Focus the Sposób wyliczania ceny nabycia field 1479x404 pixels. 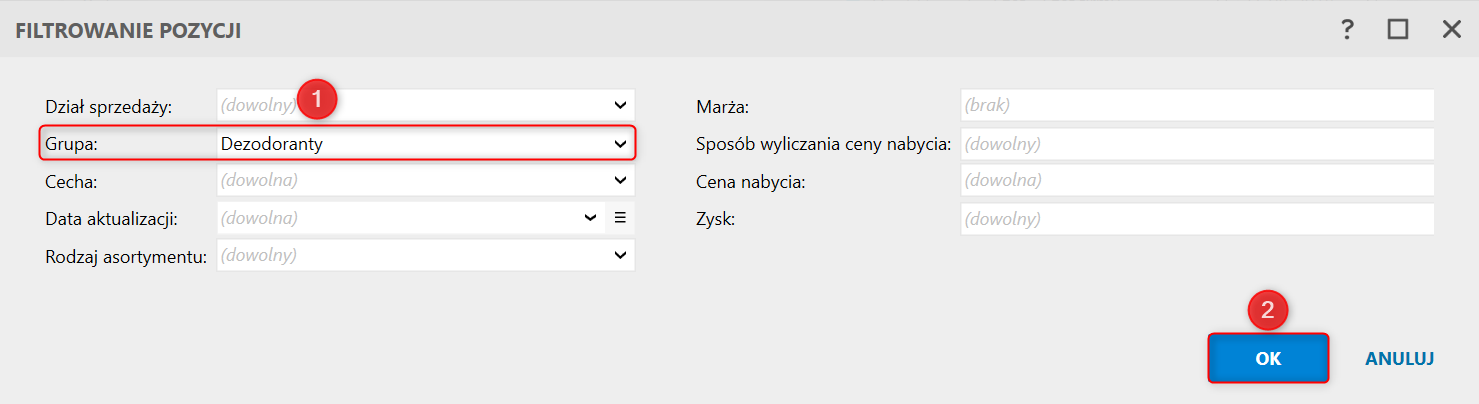click(x=1197, y=144)
